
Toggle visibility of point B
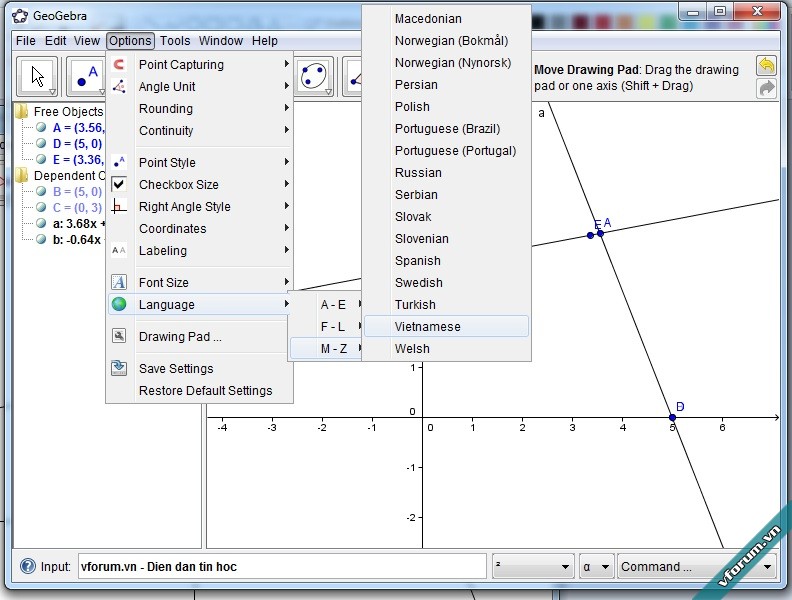tap(41, 191)
